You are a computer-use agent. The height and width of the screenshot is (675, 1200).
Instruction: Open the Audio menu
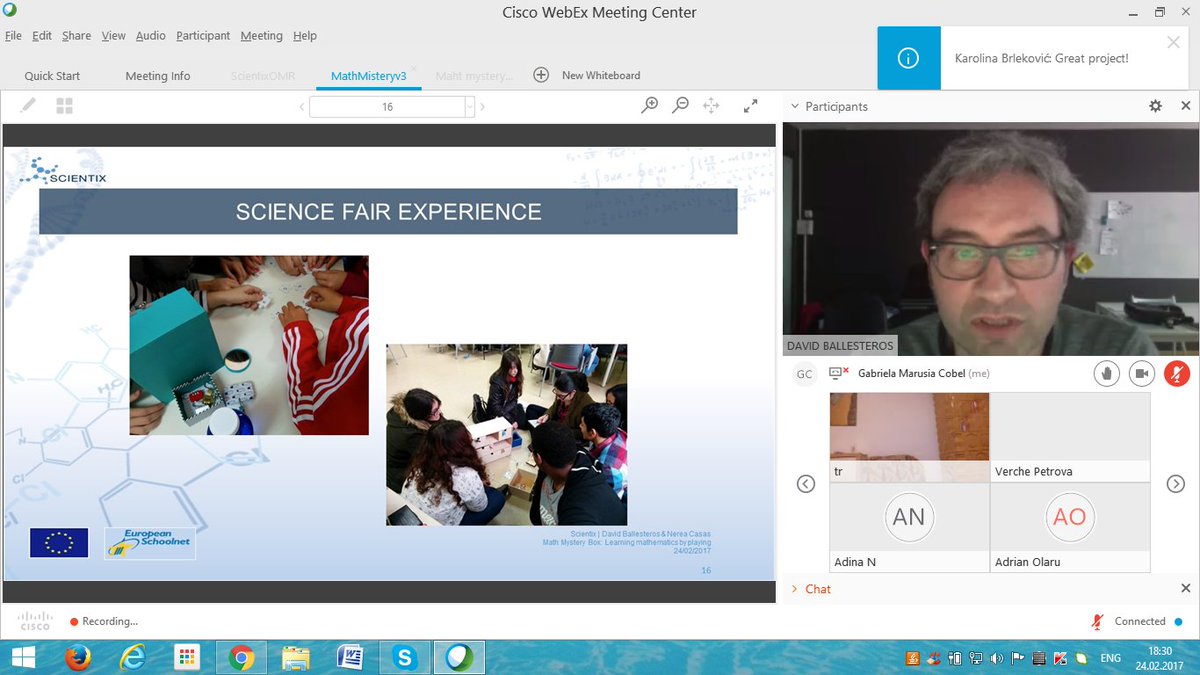click(x=151, y=35)
